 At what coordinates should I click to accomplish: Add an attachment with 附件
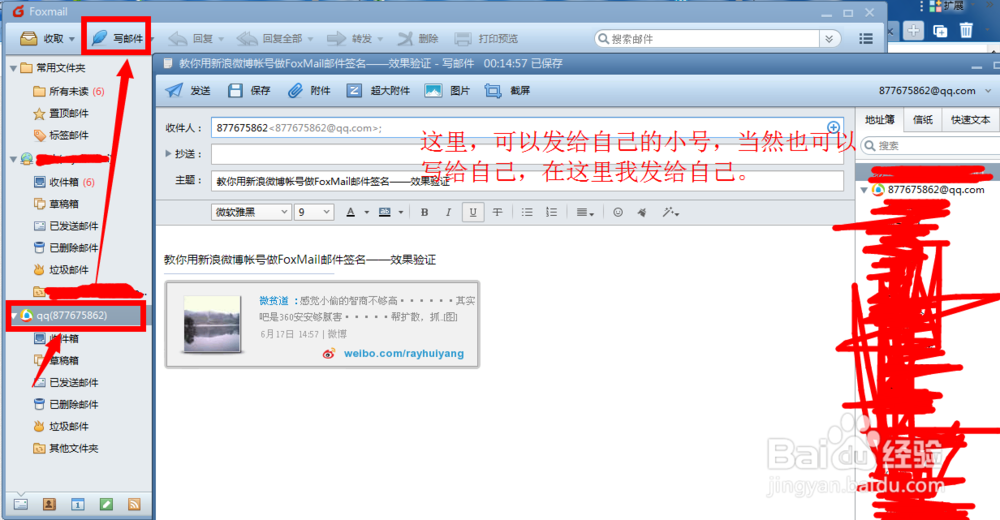pyautogui.click(x=309, y=91)
